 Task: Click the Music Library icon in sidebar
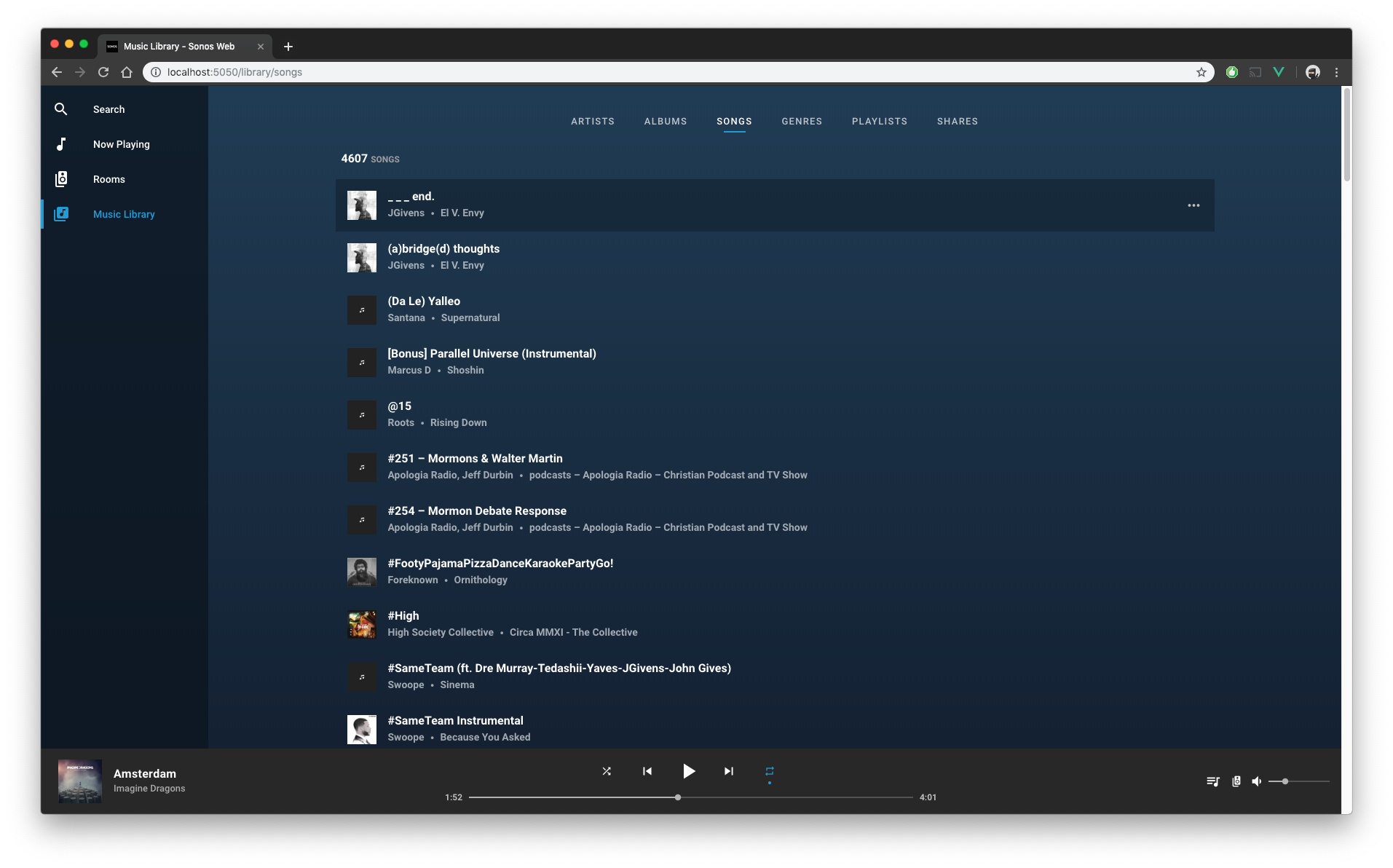click(x=61, y=214)
